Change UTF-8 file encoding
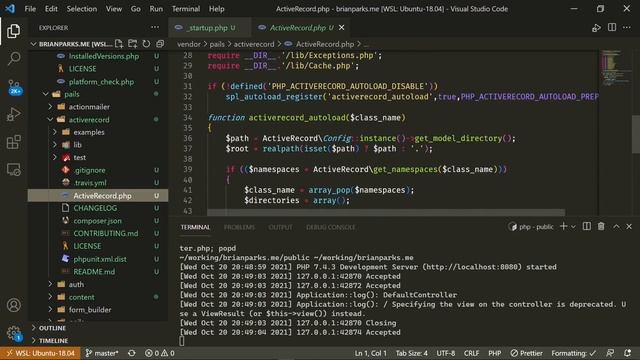Viewport: 640px width, 360px height. tap(446, 353)
